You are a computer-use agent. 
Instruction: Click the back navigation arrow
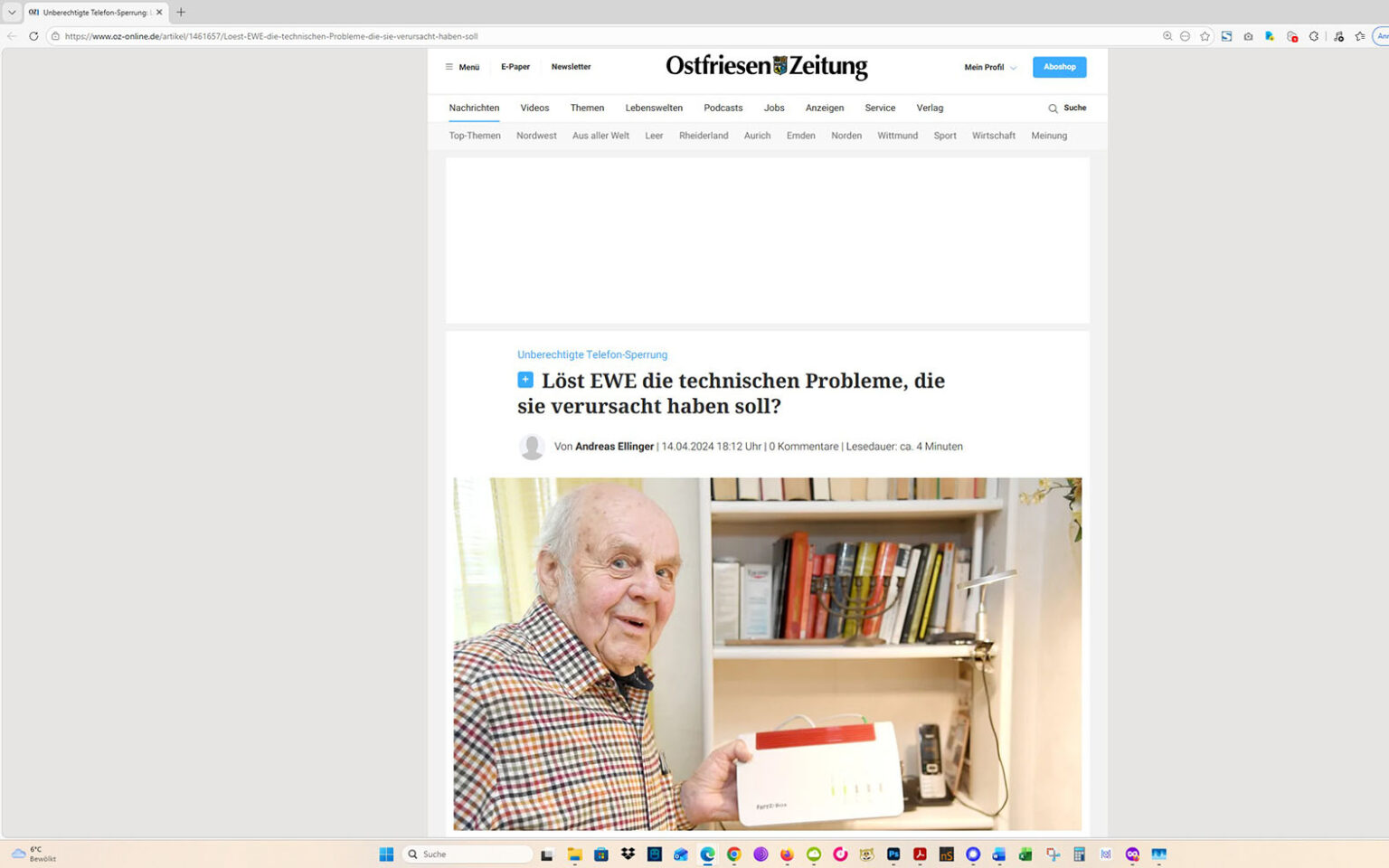click(x=10, y=36)
